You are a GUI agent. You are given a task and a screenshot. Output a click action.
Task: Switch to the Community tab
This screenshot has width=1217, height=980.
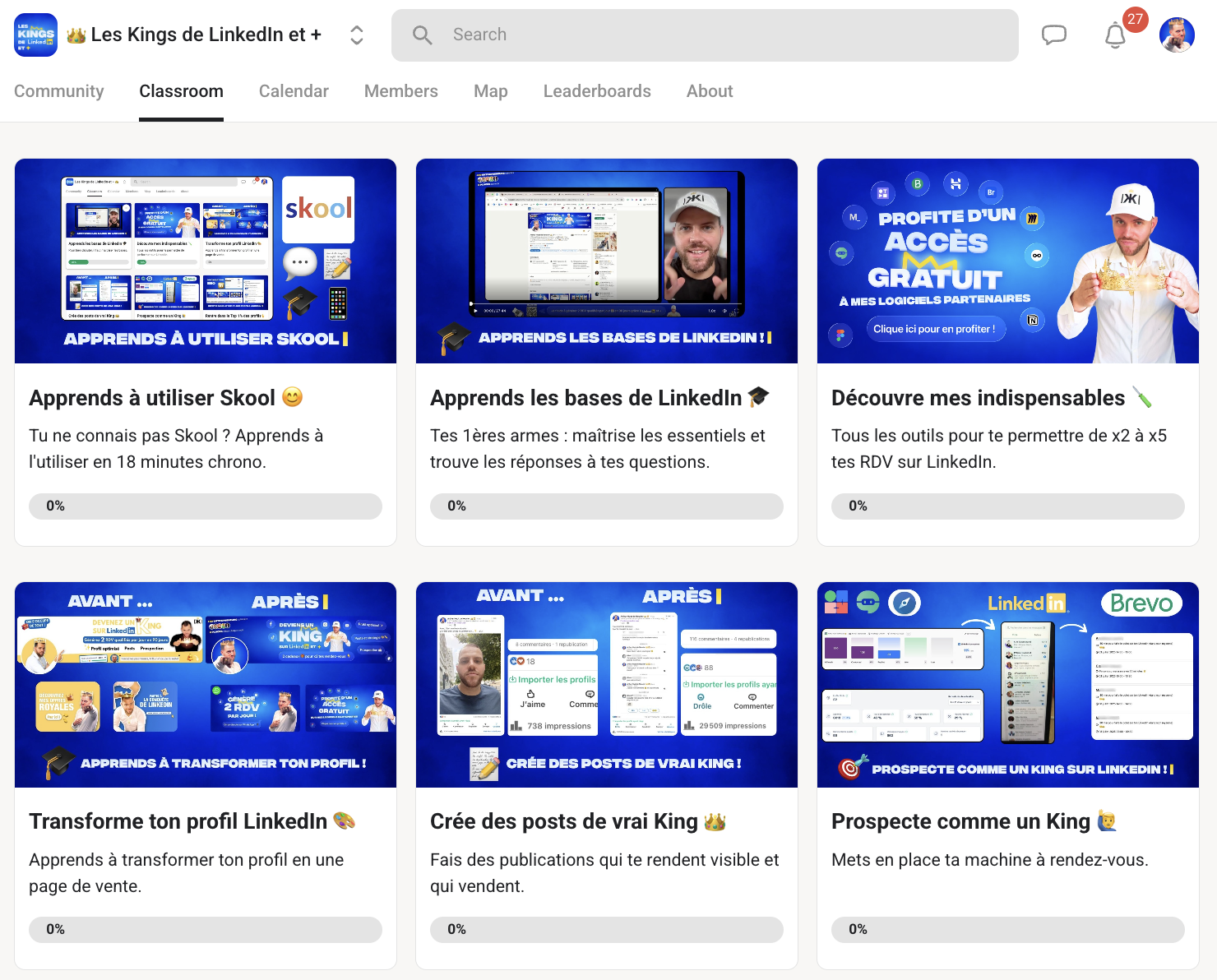59,91
